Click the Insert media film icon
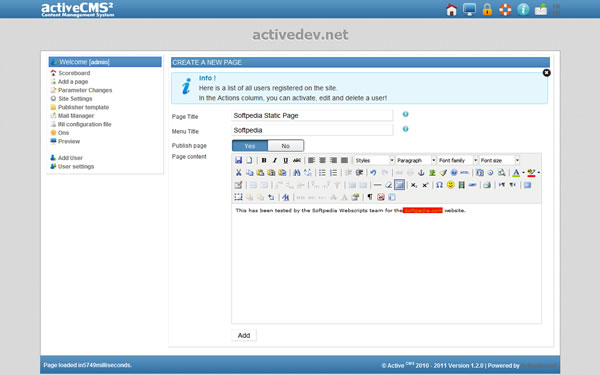The height and width of the screenshot is (375, 600). coord(461,185)
